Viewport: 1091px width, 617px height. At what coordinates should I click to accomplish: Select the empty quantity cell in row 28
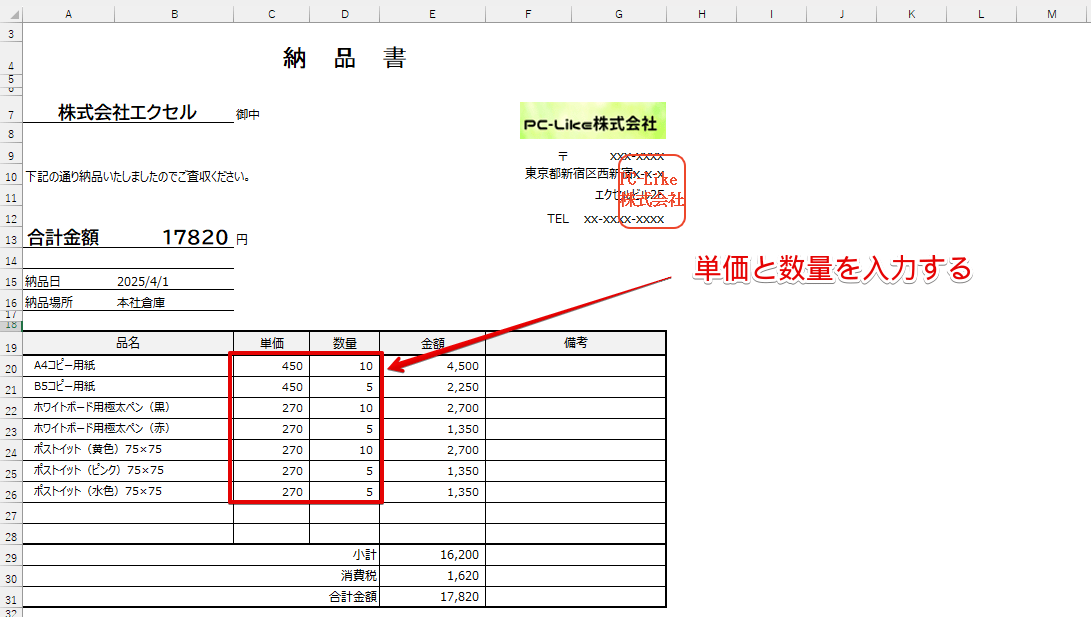(344, 534)
